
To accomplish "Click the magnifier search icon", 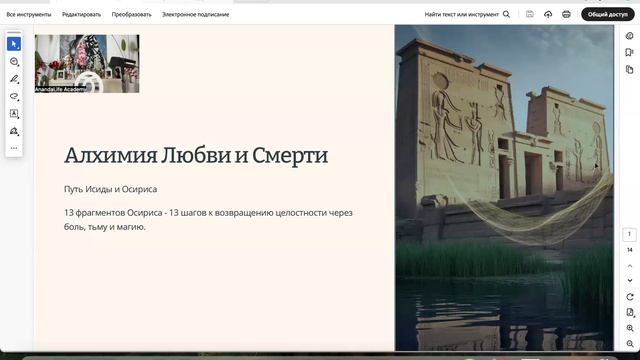I will pyautogui.click(x=507, y=14).
